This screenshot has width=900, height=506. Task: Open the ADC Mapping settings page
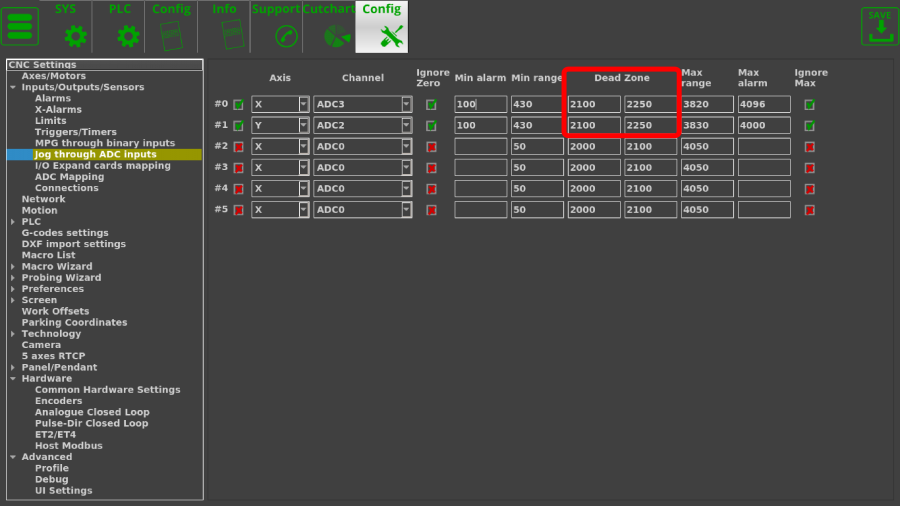[x=69, y=177]
